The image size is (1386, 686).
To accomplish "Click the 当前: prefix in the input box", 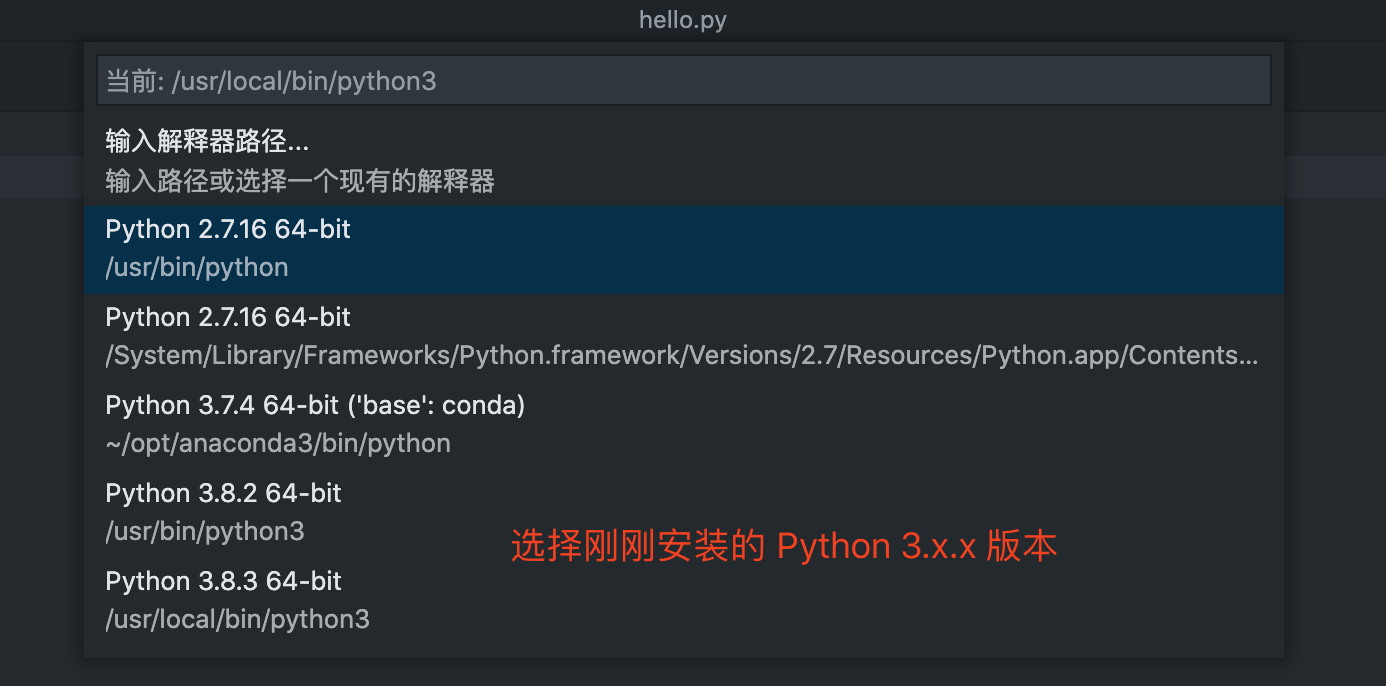I will (135, 81).
